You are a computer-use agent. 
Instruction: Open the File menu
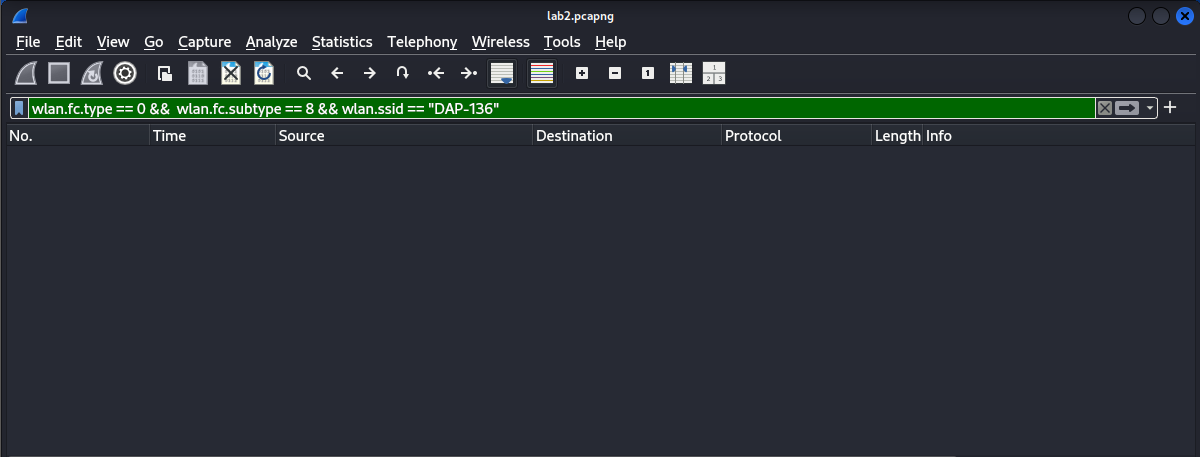[28, 42]
